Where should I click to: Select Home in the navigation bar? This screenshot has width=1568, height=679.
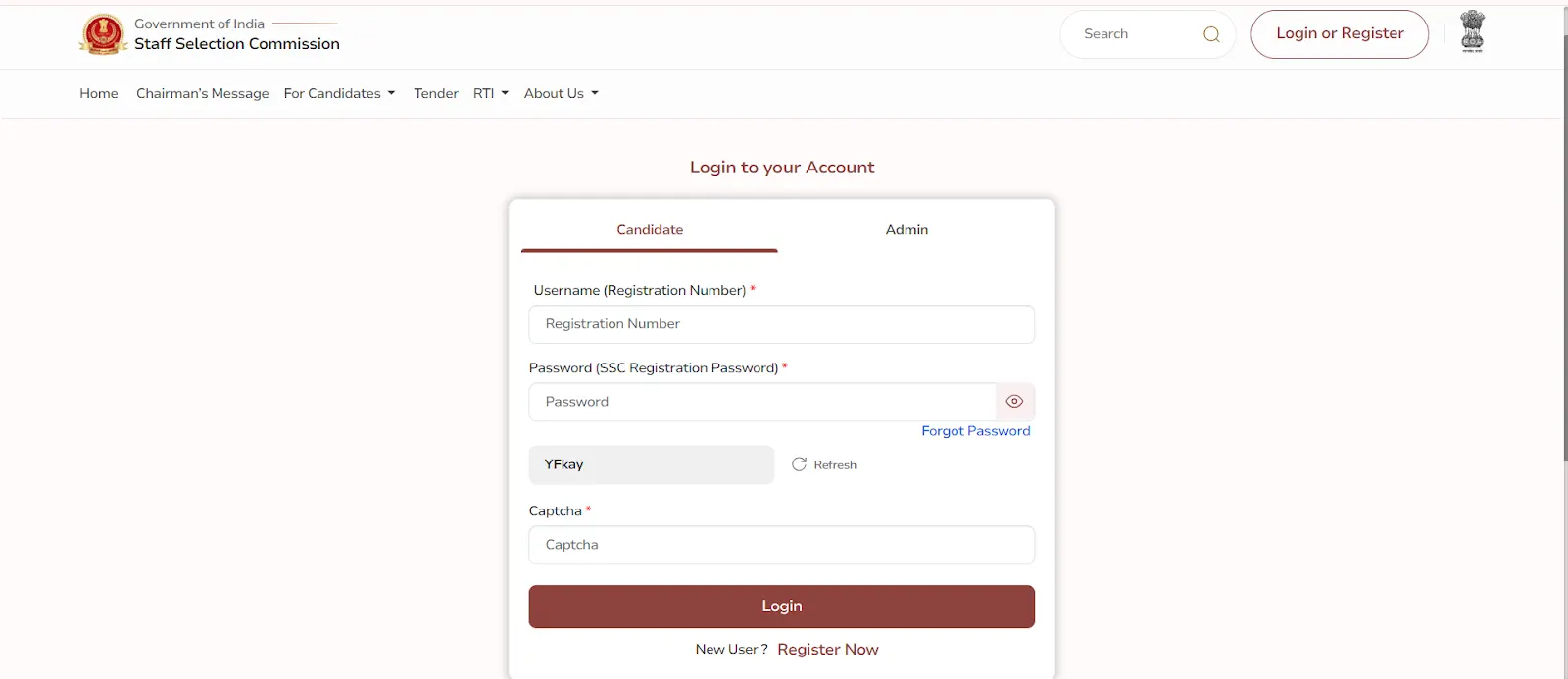[x=98, y=93]
